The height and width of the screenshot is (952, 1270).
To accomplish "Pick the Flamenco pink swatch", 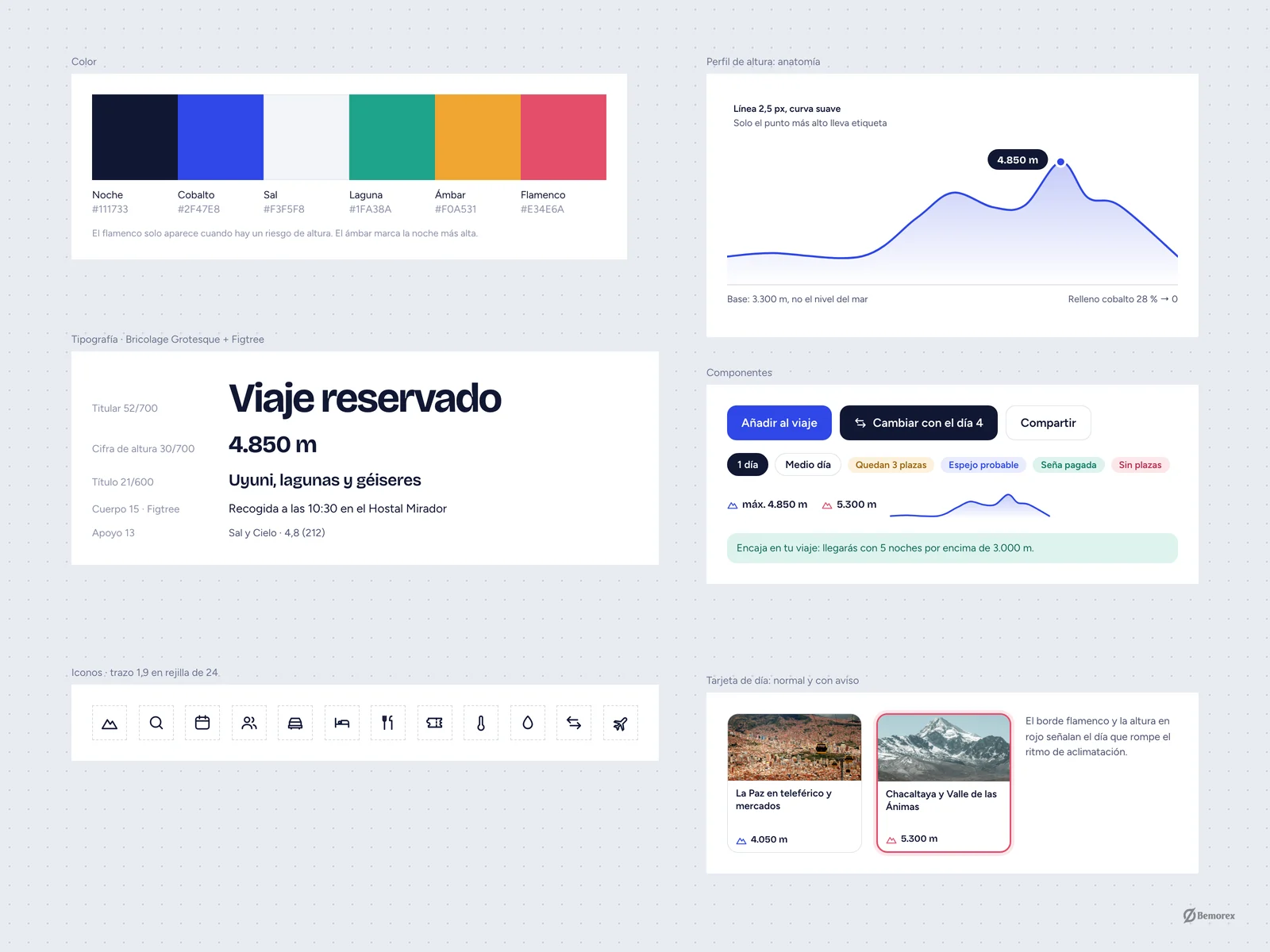I will point(564,137).
